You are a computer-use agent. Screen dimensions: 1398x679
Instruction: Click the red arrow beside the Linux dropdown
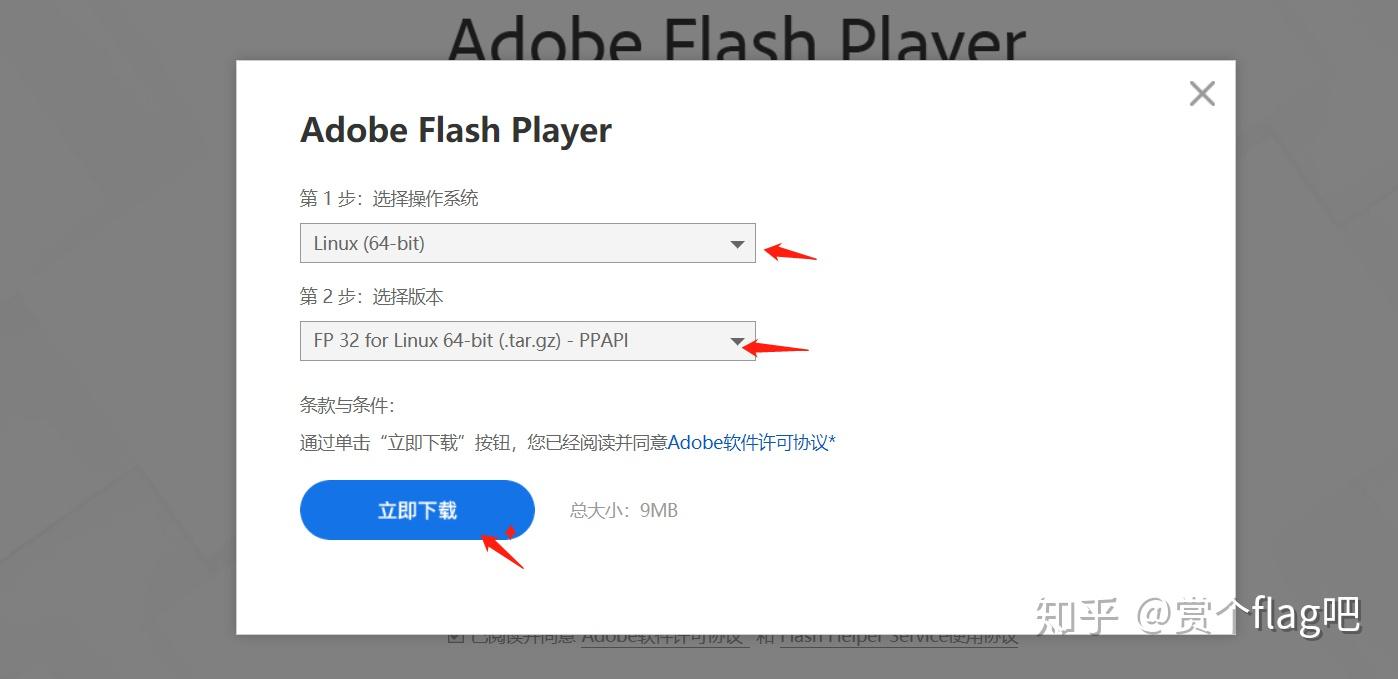point(790,251)
